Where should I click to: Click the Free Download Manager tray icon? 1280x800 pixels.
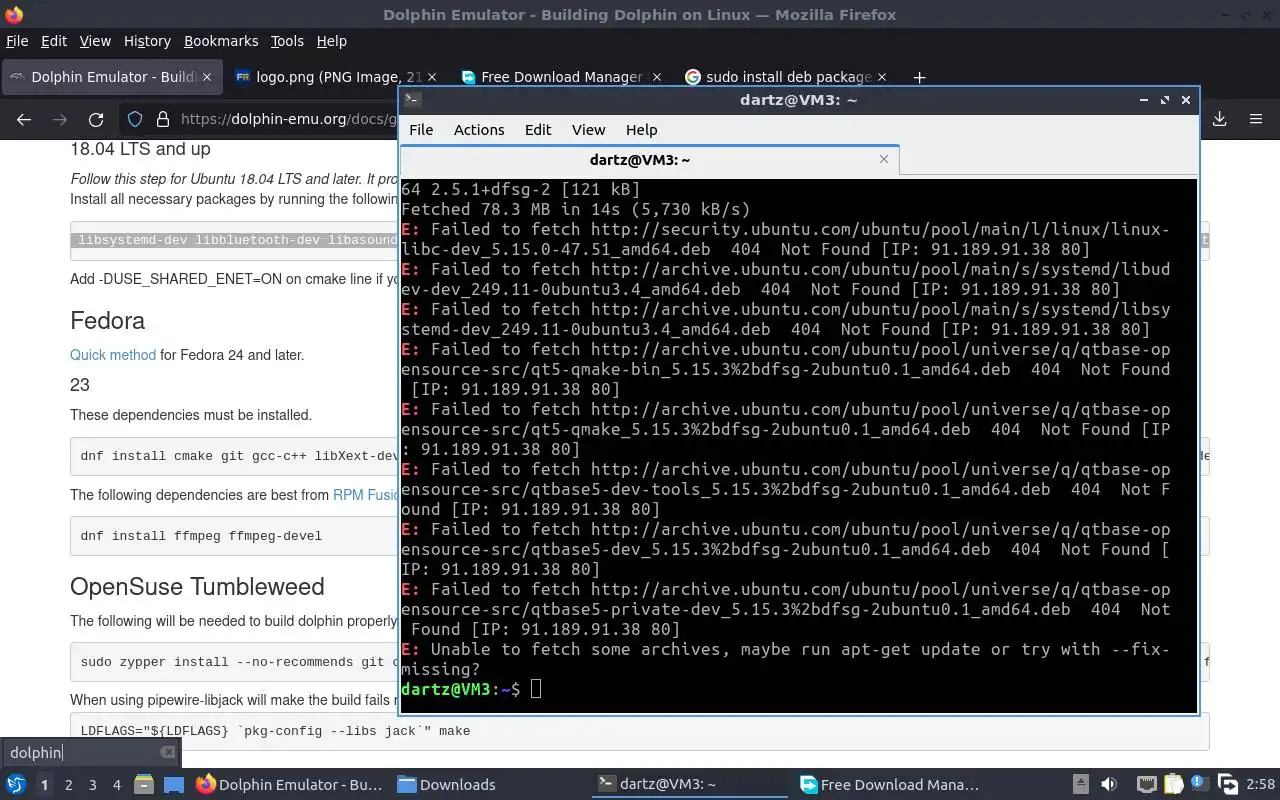(x=1228, y=785)
